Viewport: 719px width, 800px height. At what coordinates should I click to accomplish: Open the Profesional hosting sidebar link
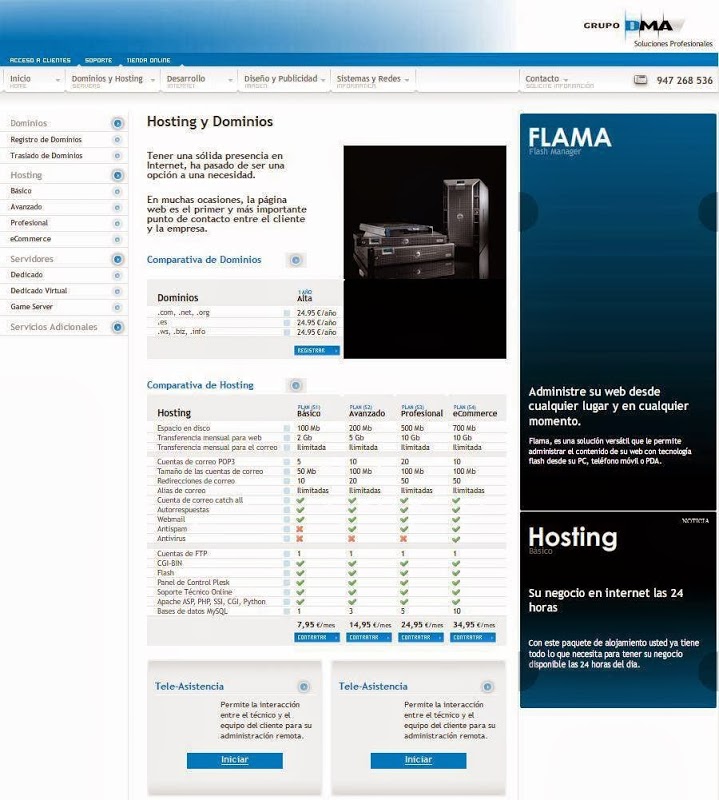pyautogui.click(x=29, y=223)
